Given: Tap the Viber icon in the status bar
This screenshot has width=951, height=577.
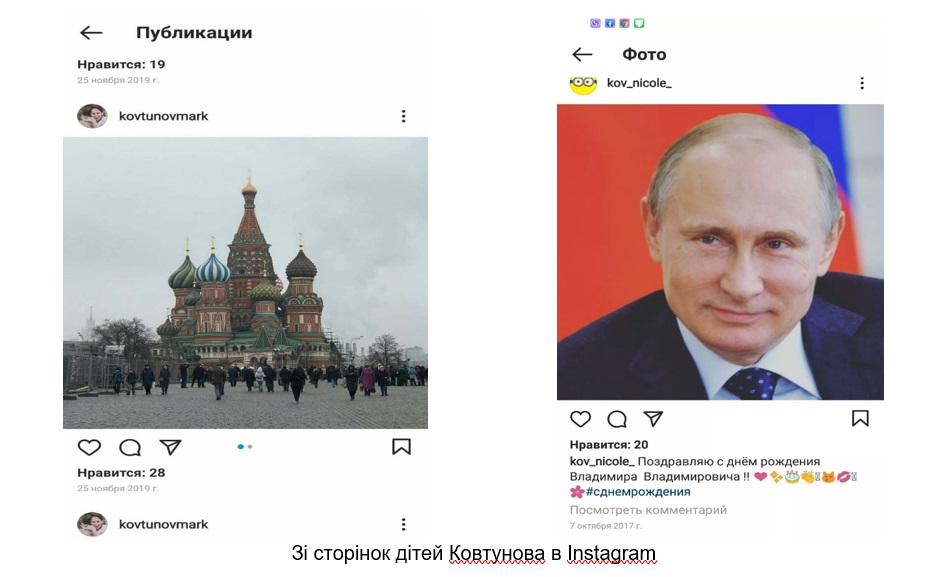Looking at the screenshot, I should (595, 23).
